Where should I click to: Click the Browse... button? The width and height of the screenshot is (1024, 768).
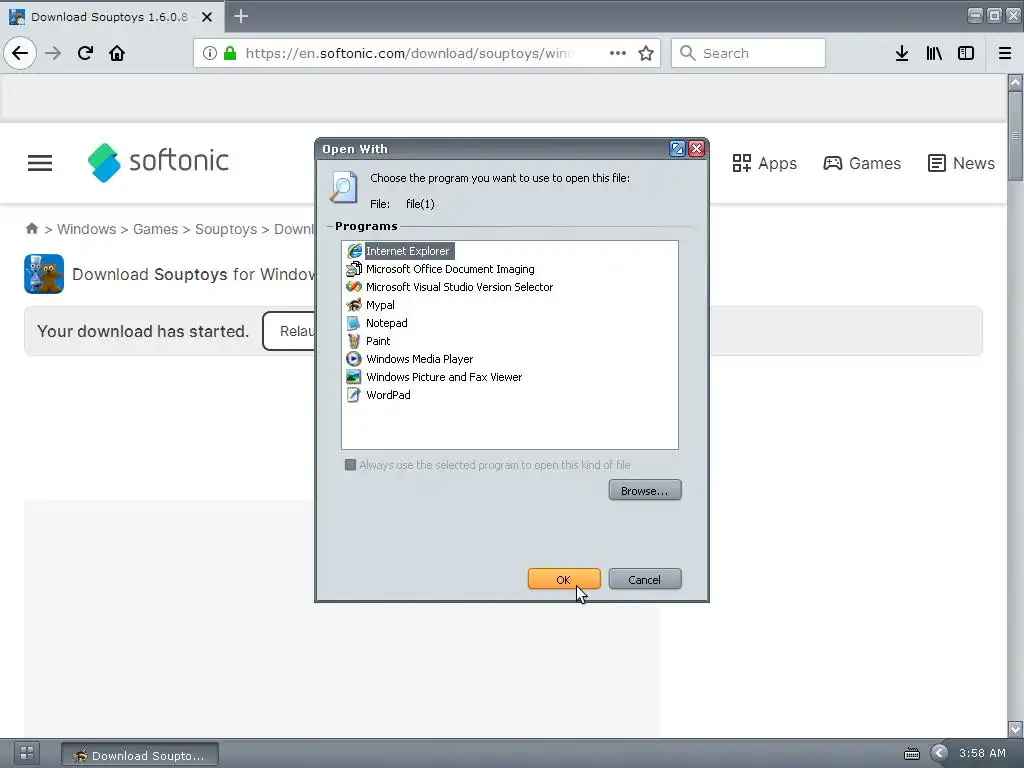645,490
